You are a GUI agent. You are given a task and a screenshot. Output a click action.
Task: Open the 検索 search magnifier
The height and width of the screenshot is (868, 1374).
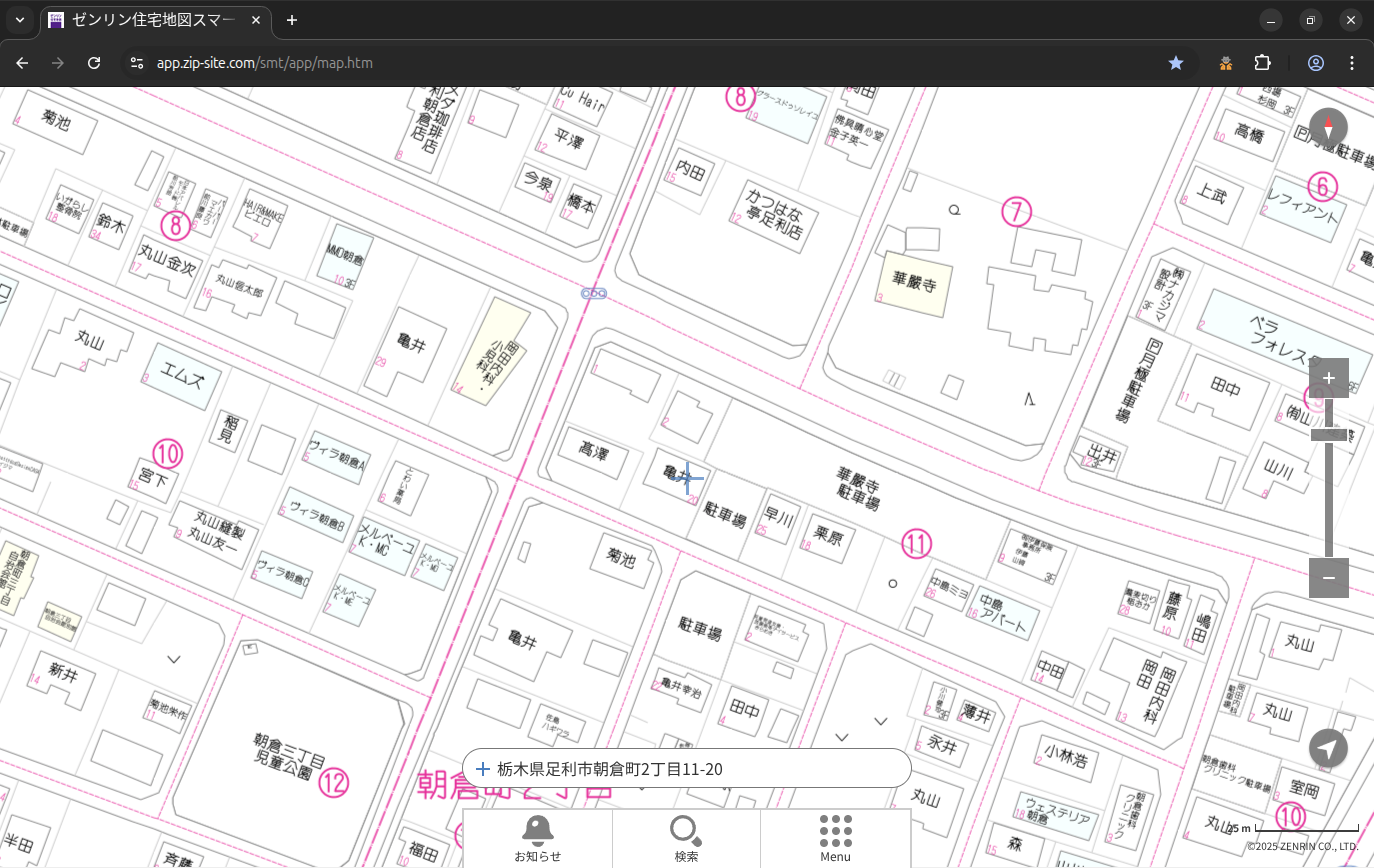pos(686,838)
